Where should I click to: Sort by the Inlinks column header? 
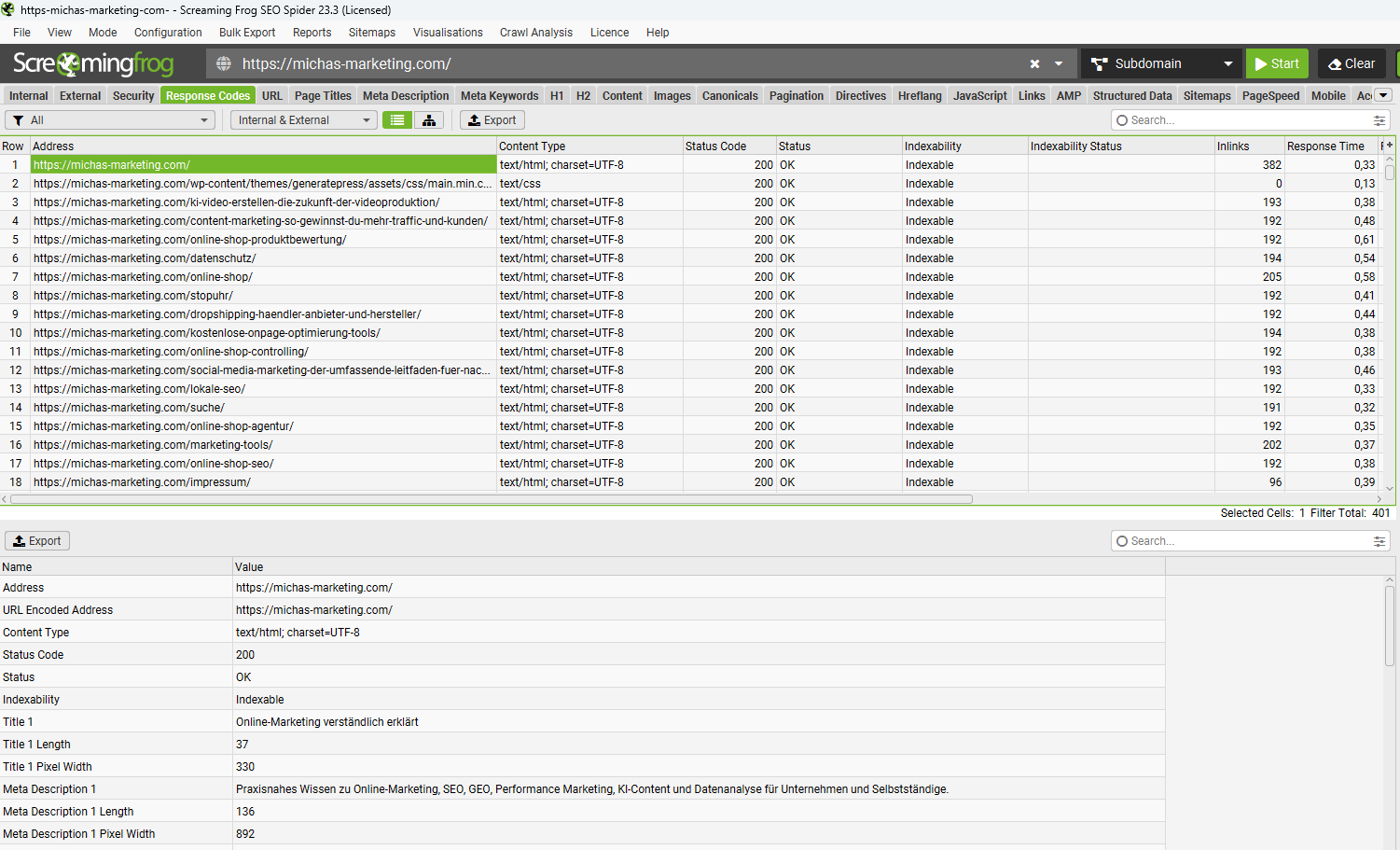[1249, 146]
